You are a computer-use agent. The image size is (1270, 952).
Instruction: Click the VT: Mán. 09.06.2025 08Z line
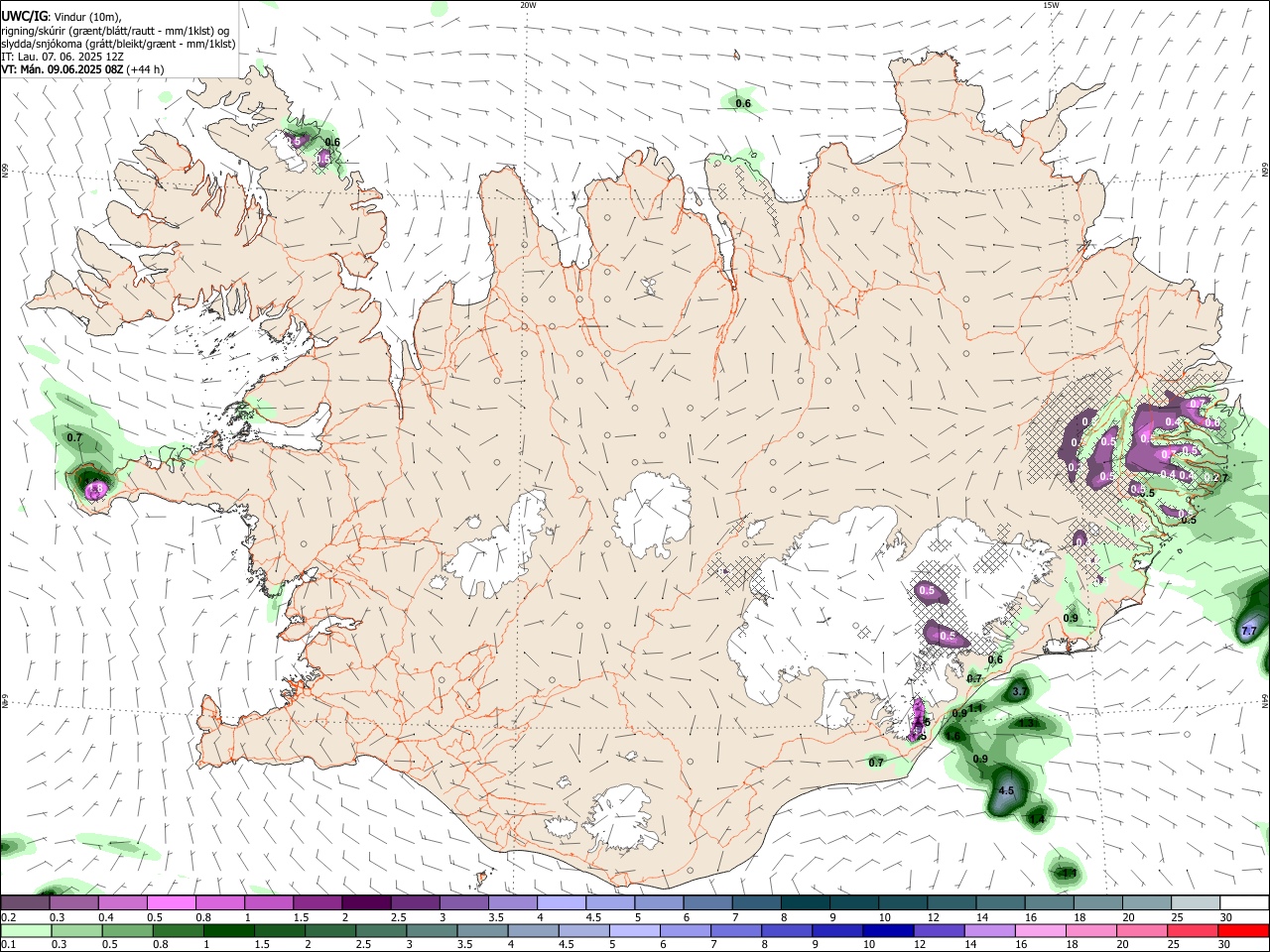(x=62, y=69)
